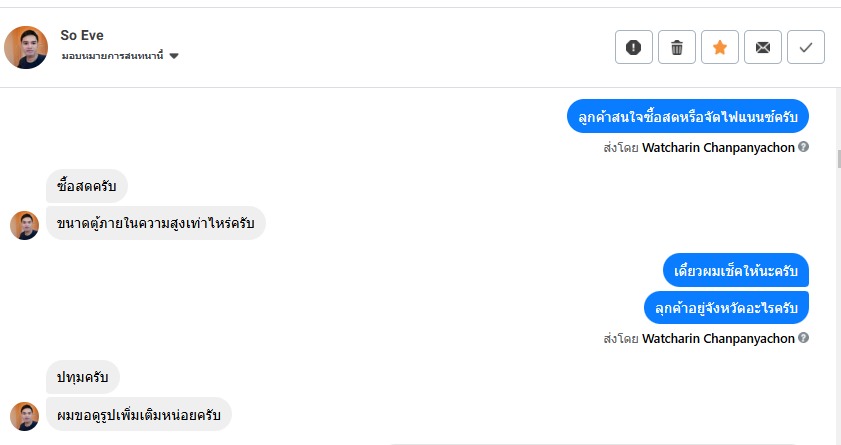Click the exclamation mark spam icon
This screenshot has height=445, width=841.
[x=634, y=47]
